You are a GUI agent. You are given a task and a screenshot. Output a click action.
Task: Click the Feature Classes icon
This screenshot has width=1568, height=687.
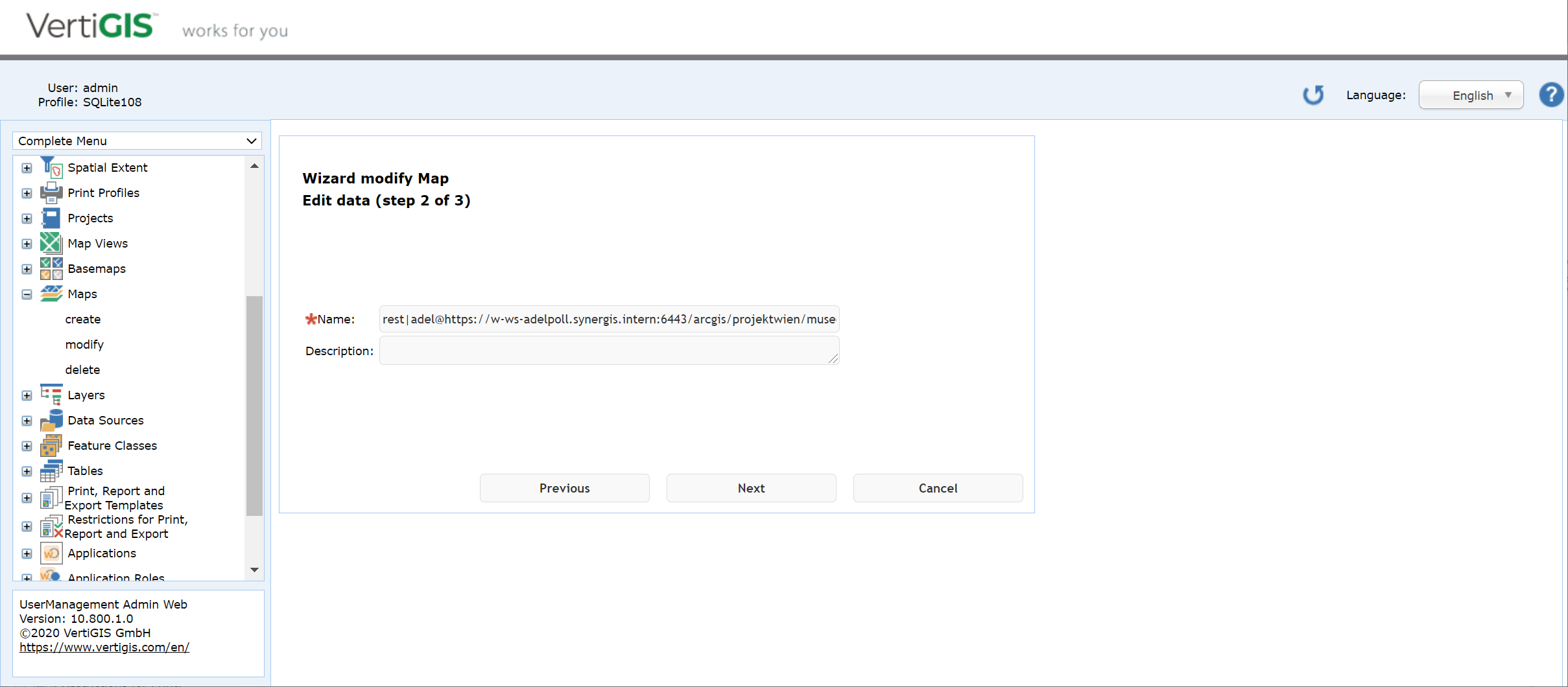[51, 445]
